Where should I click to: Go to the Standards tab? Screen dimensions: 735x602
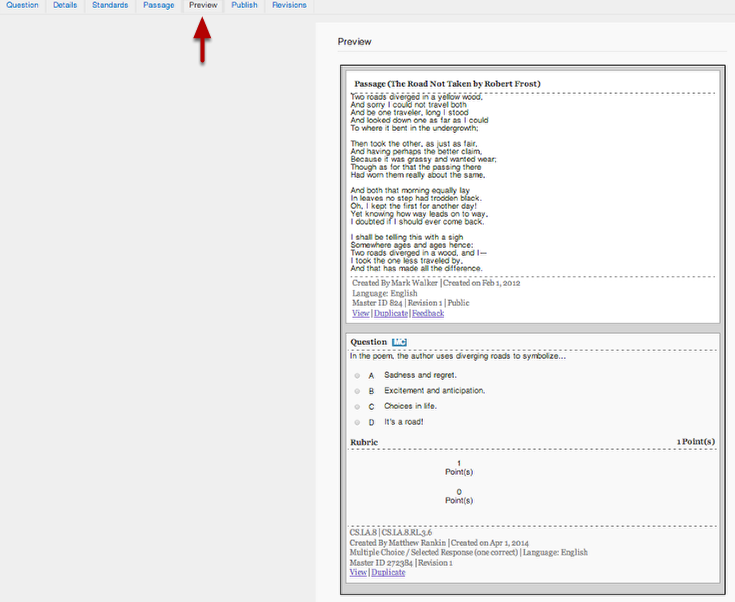(110, 5)
